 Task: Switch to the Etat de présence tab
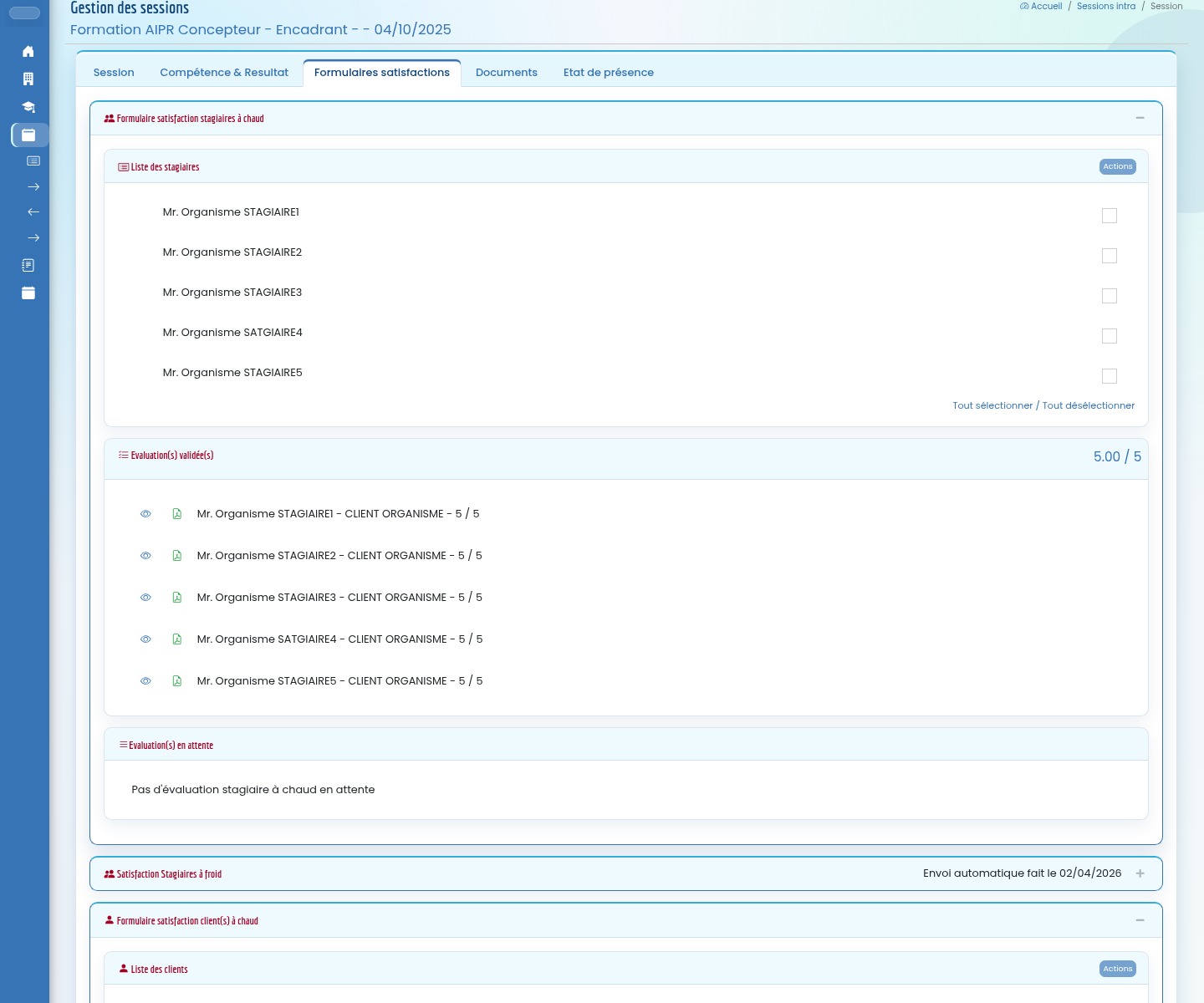(x=609, y=73)
